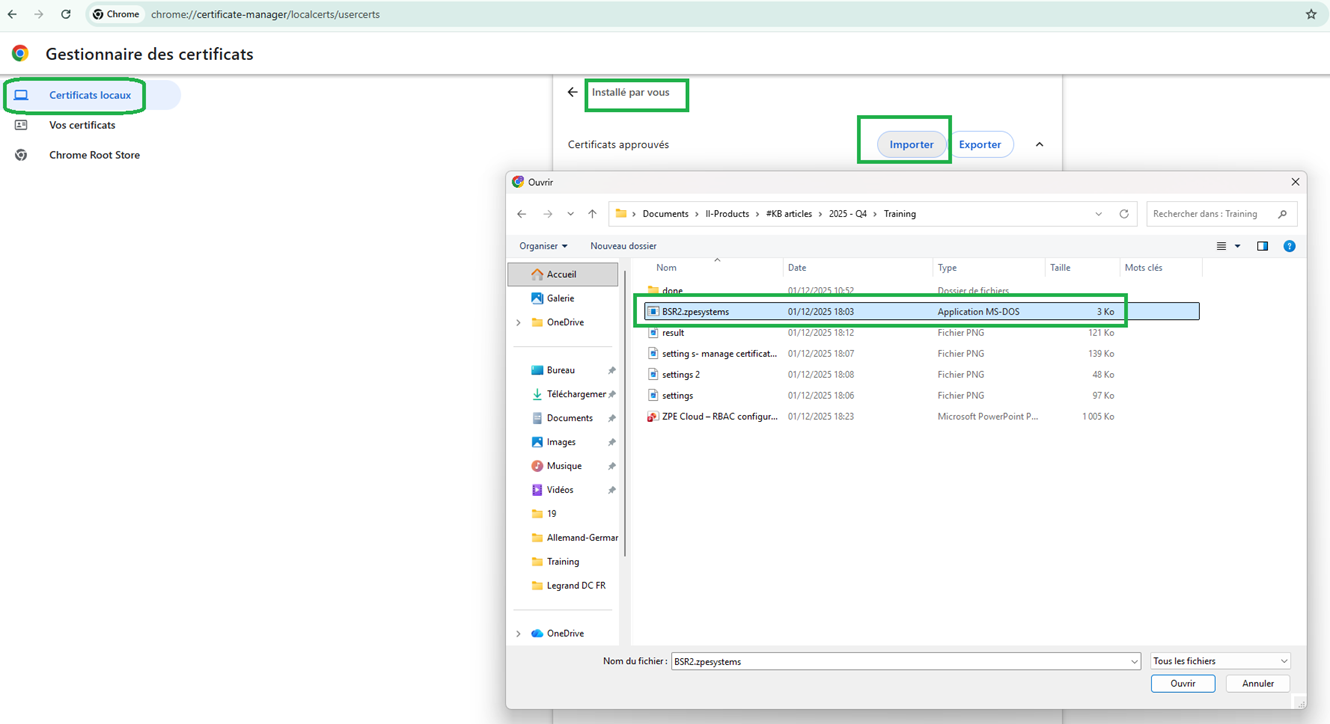
Task: Sort files by the Type column header
Action: (989, 268)
